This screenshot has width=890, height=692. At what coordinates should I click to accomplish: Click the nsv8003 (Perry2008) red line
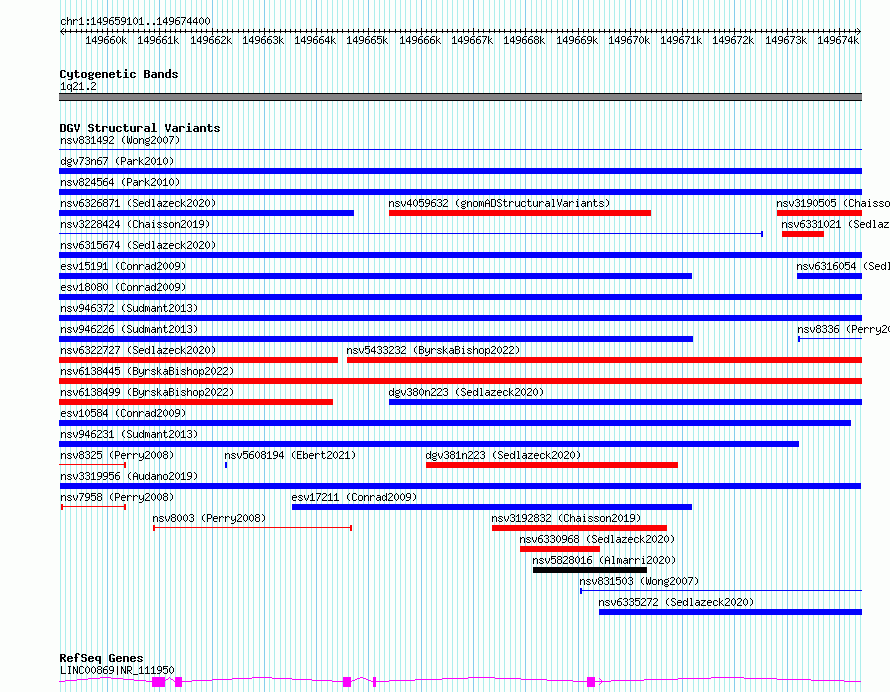click(253, 529)
